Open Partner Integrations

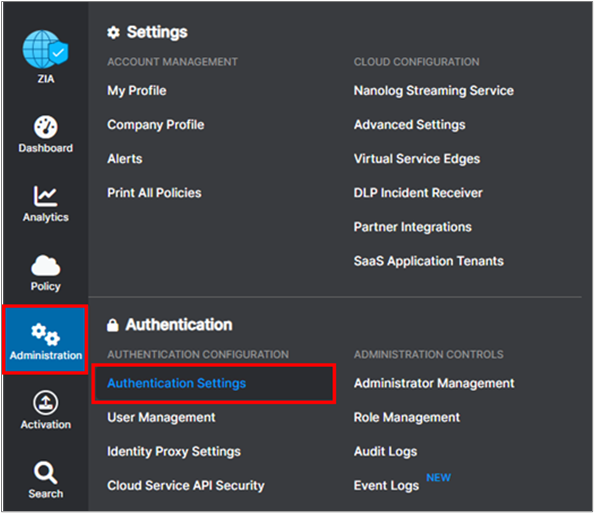(x=413, y=227)
